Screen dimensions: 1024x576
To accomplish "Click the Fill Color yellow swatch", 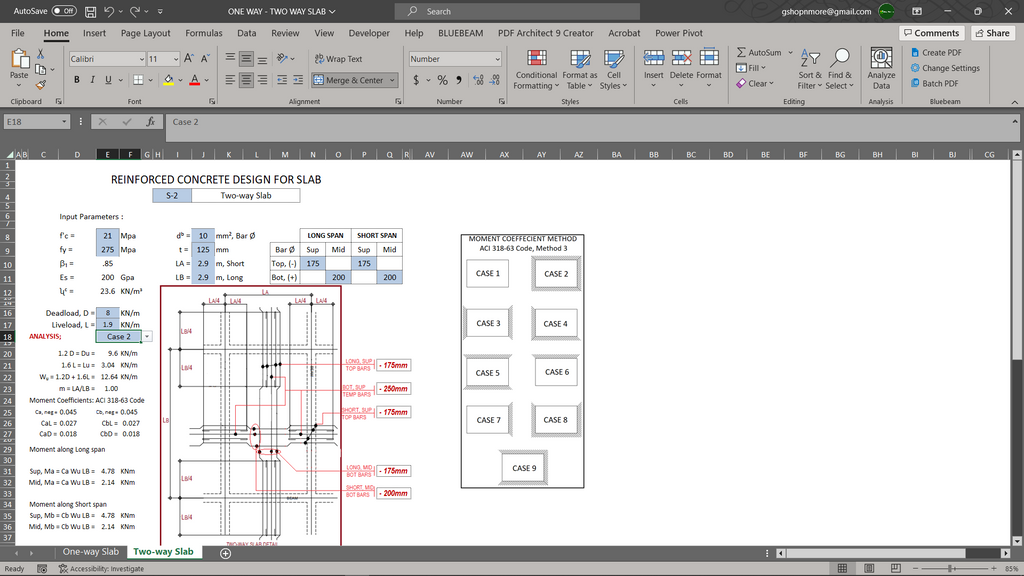I will coord(168,80).
